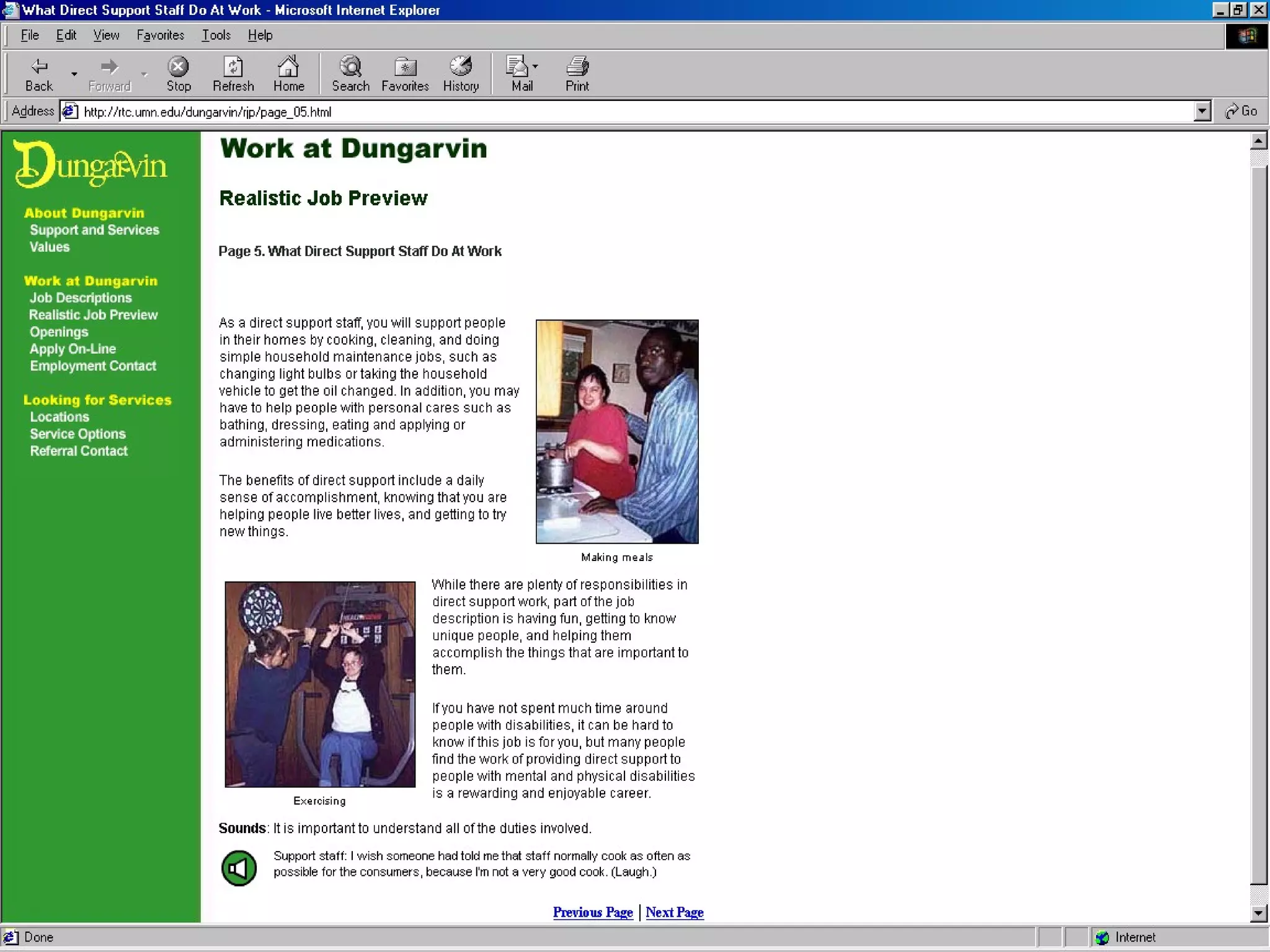Open the Referral Contact link

(x=79, y=451)
